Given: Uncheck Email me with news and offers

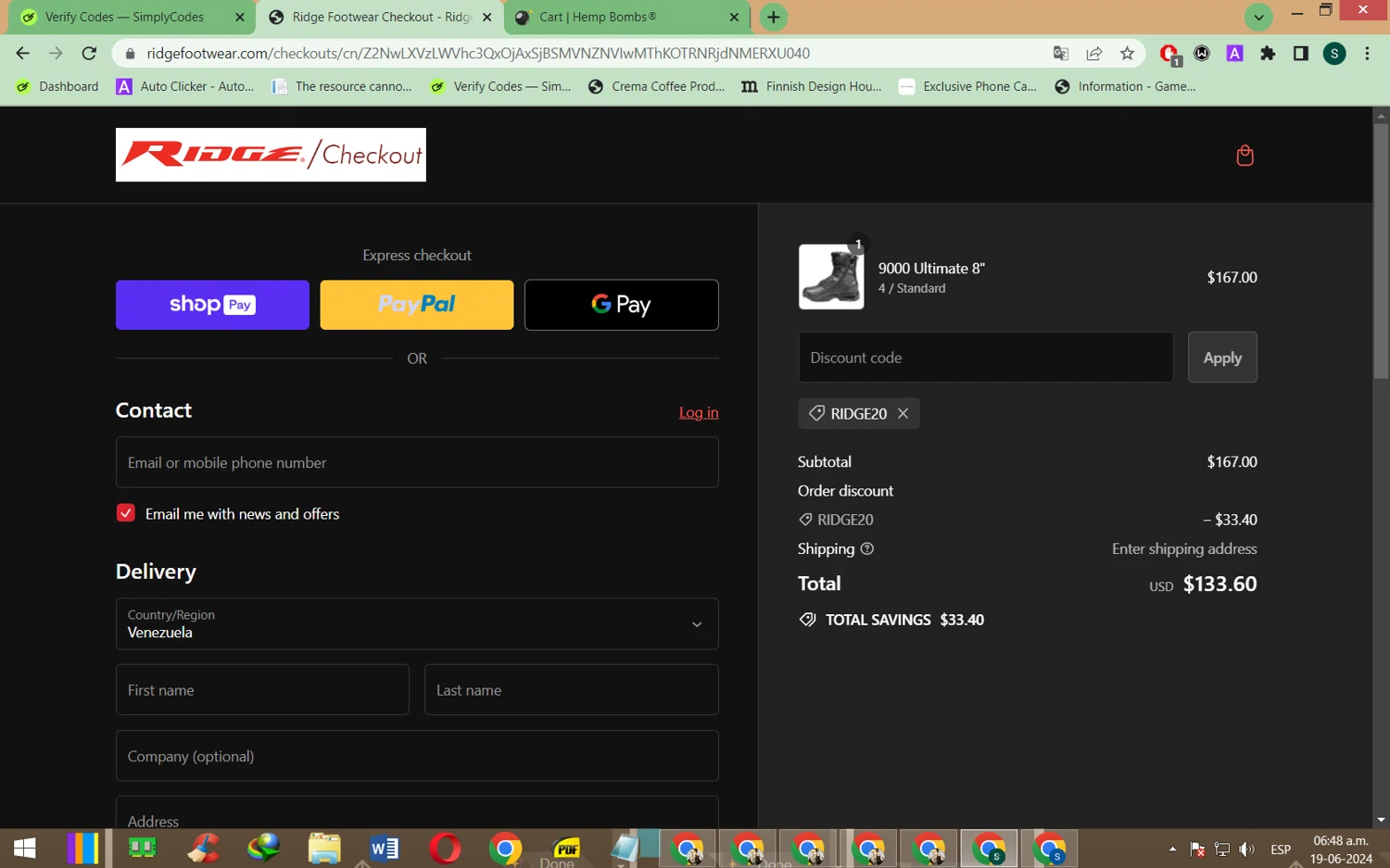Looking at the screenshot, I should click(x=126, y=513).
